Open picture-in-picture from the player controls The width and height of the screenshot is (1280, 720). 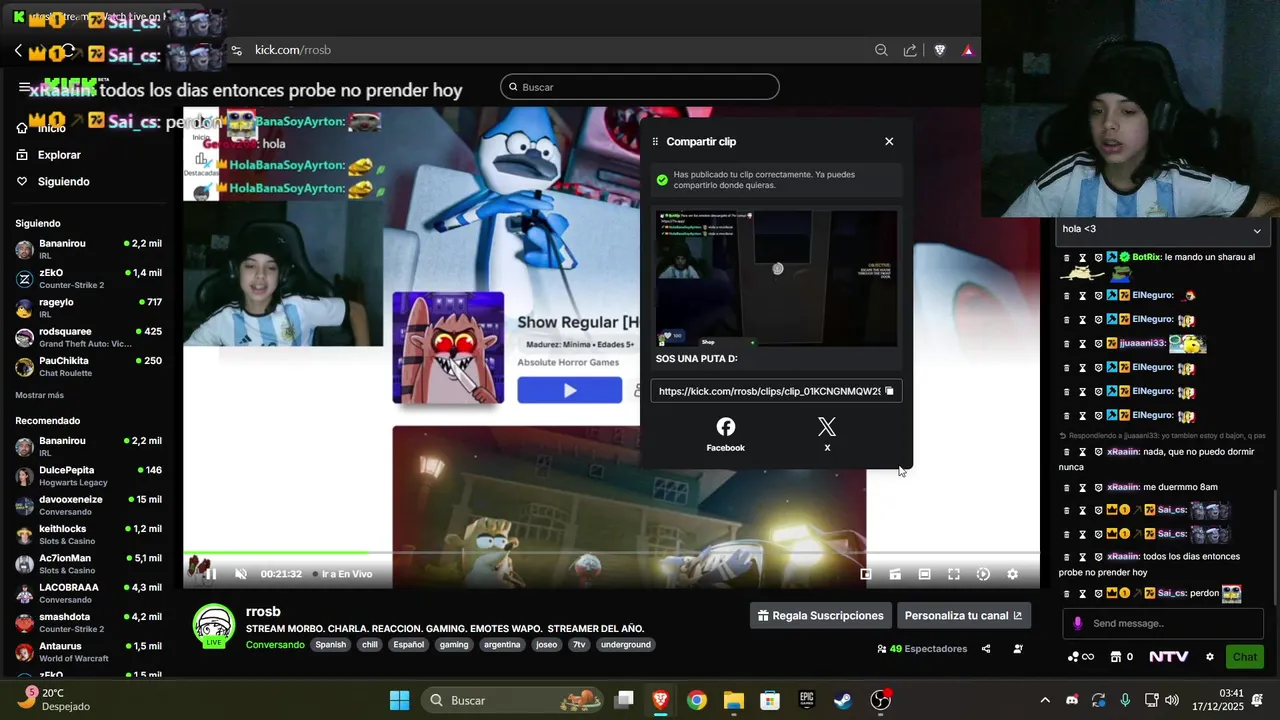pyautogui.click(x=866, y=574)
